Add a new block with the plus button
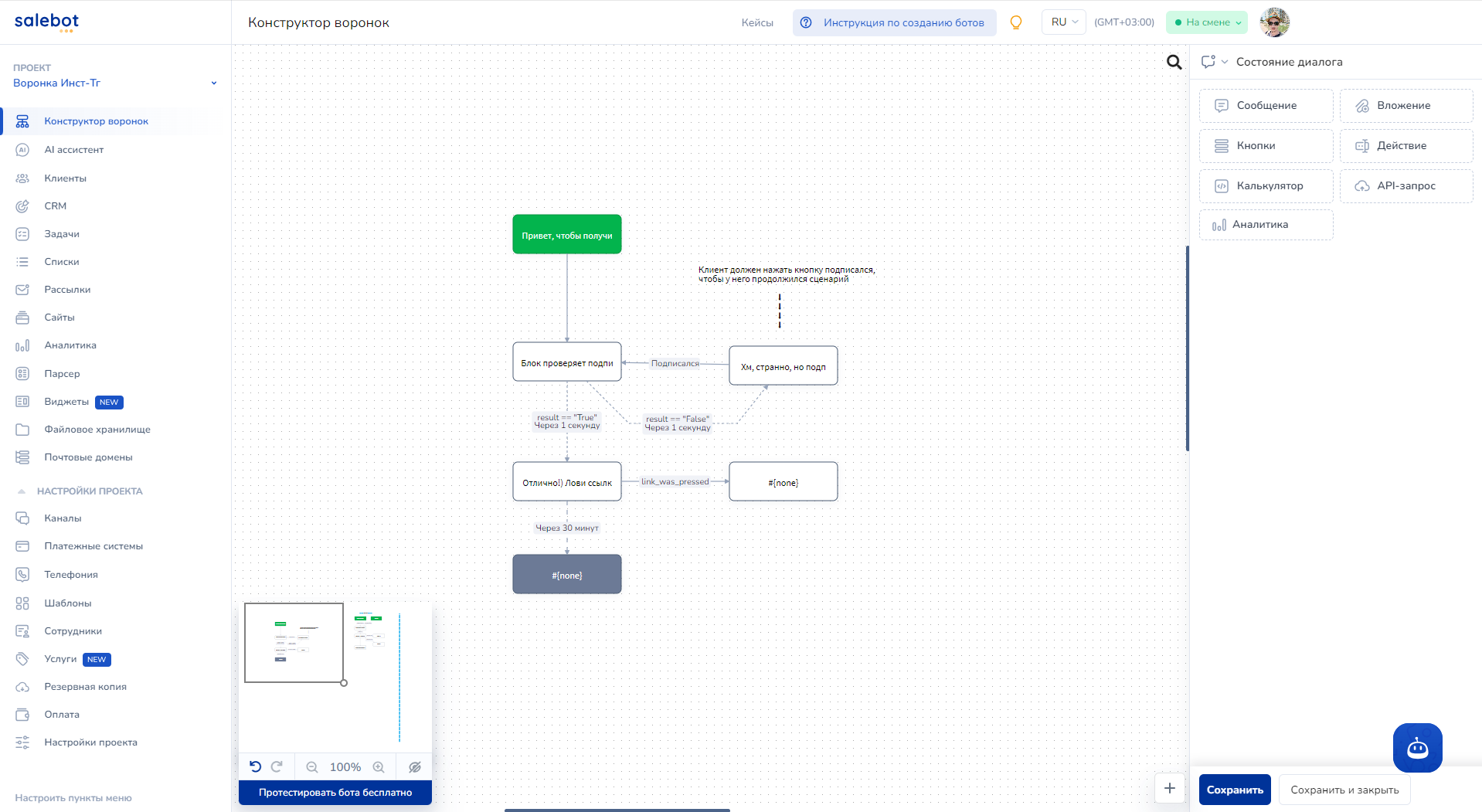The height and width of the screenshot is (812, 1482). tap(1169, 788)
